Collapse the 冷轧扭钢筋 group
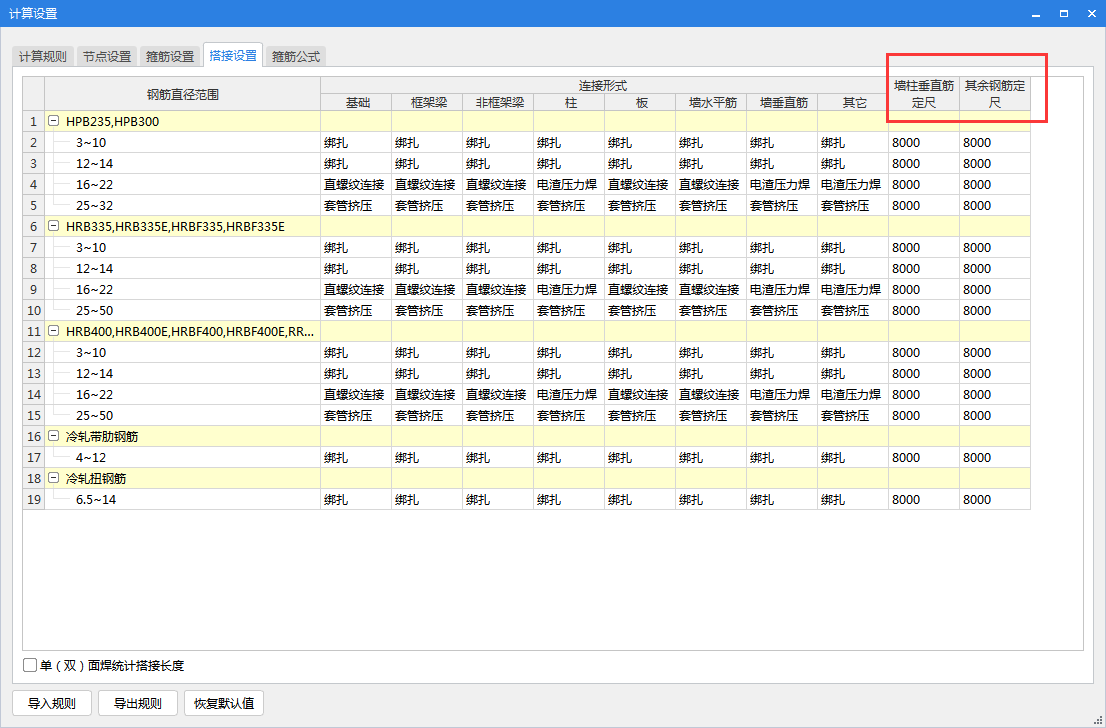Screen dimensions: 1106x728 point(53,478)
